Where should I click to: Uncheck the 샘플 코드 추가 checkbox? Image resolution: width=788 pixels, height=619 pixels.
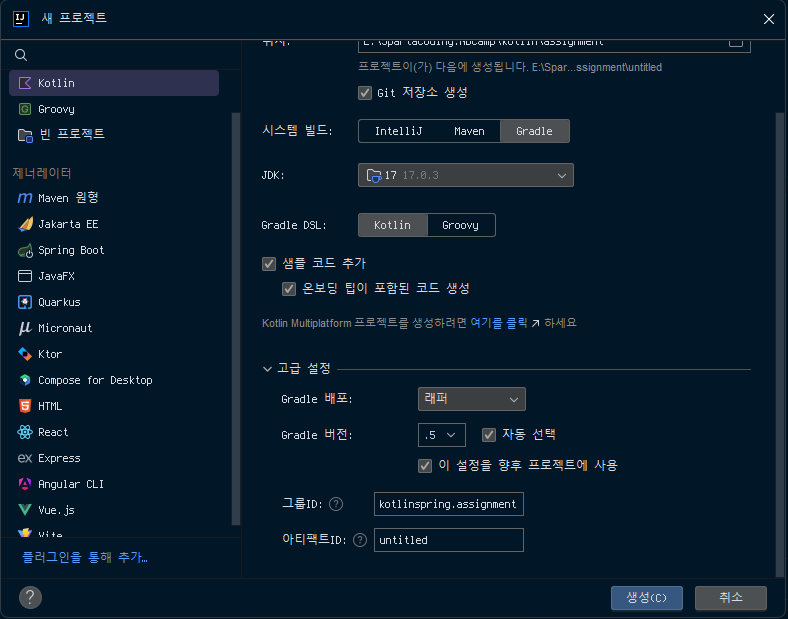coord(269,264)
